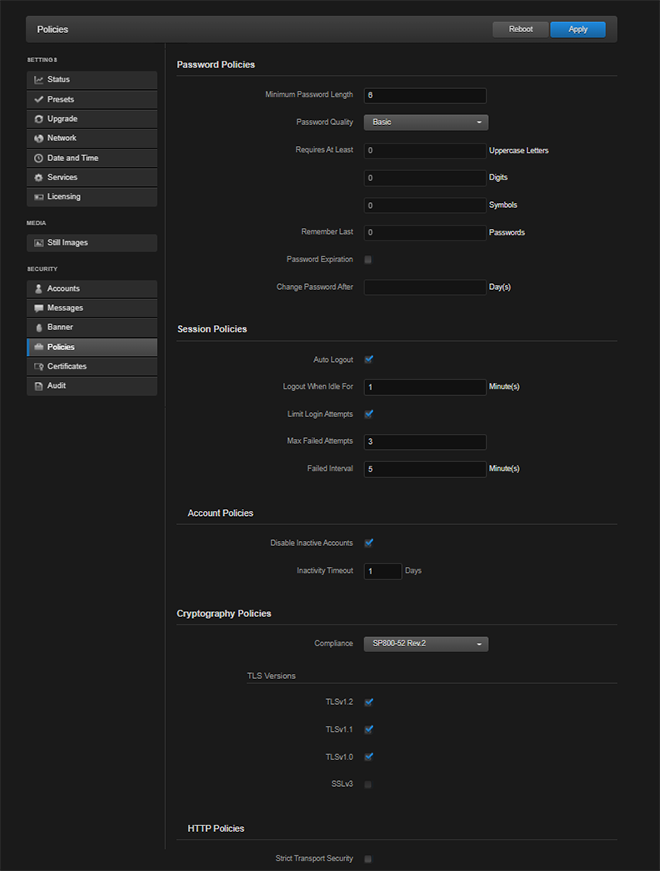
Task: Toggle the Strict Transport Security checkbox
Action: coord(368,859)
